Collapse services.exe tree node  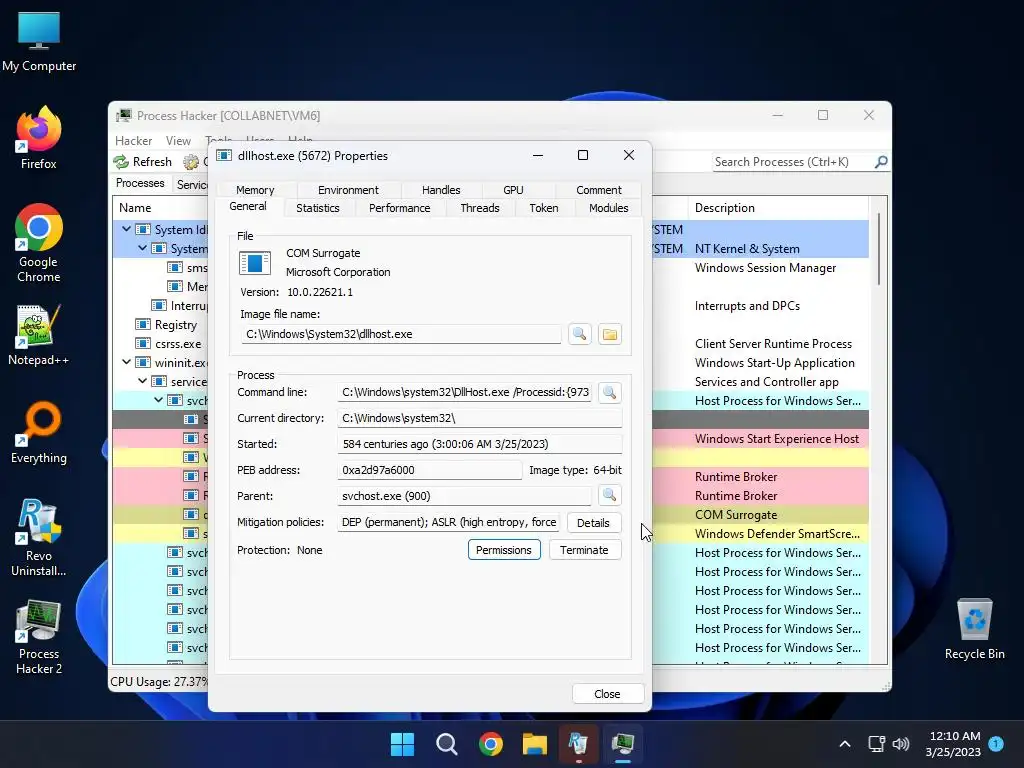(x=142, y=381)
